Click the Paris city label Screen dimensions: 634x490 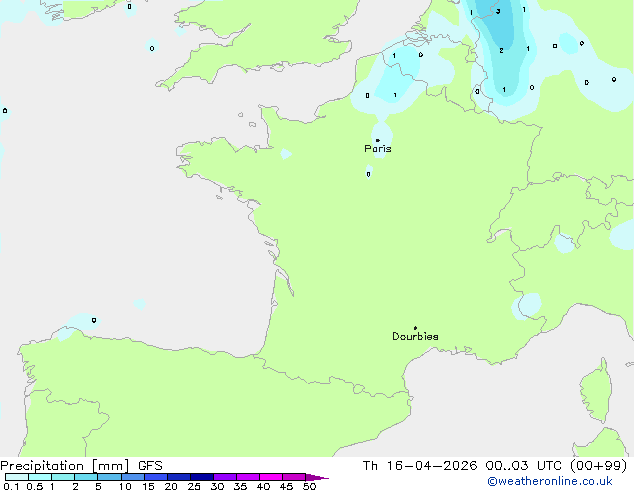[378, 149]
